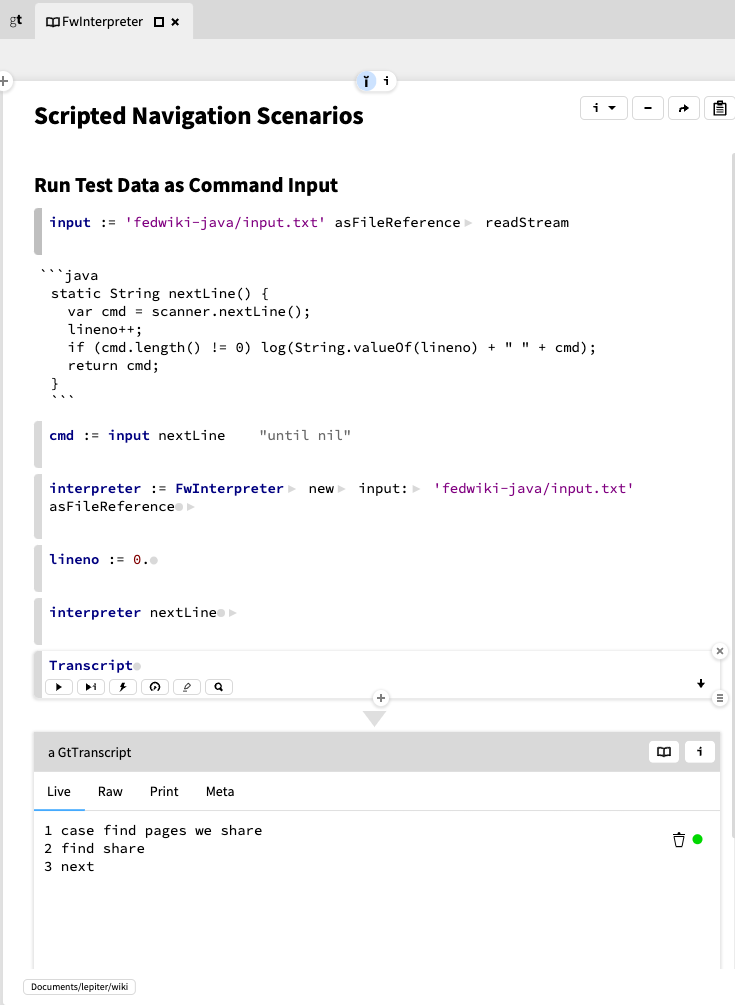Open the snippet menu hamburger icon

(x=720, y=698)
